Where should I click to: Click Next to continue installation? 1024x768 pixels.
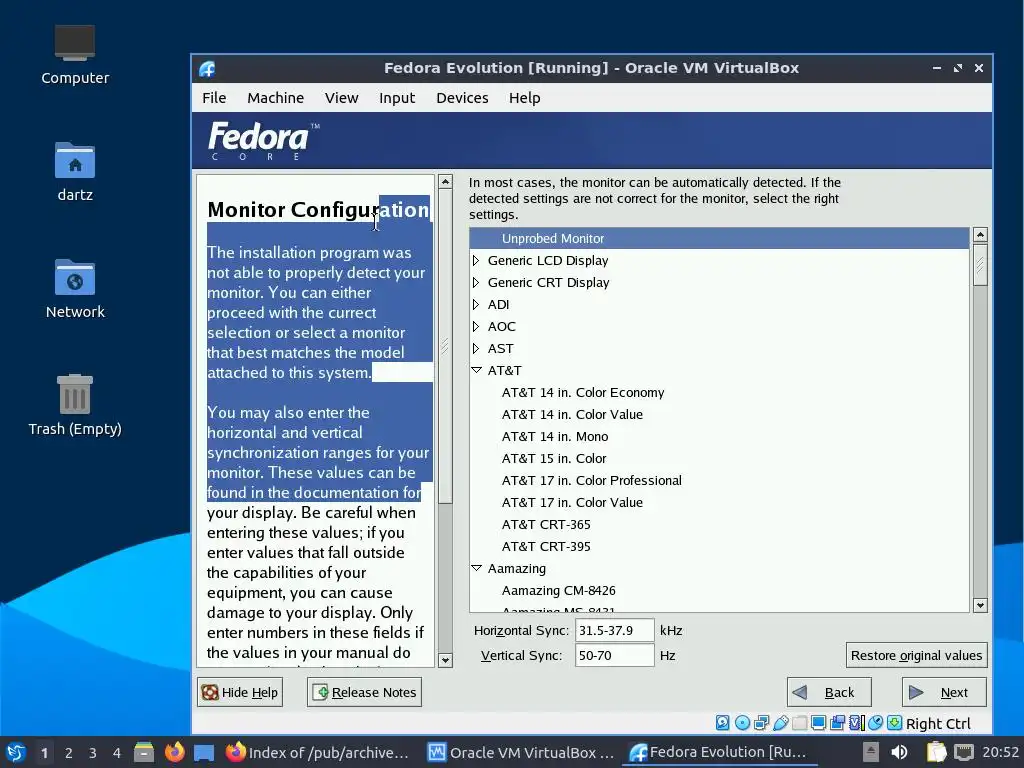(x=944, y=692)
